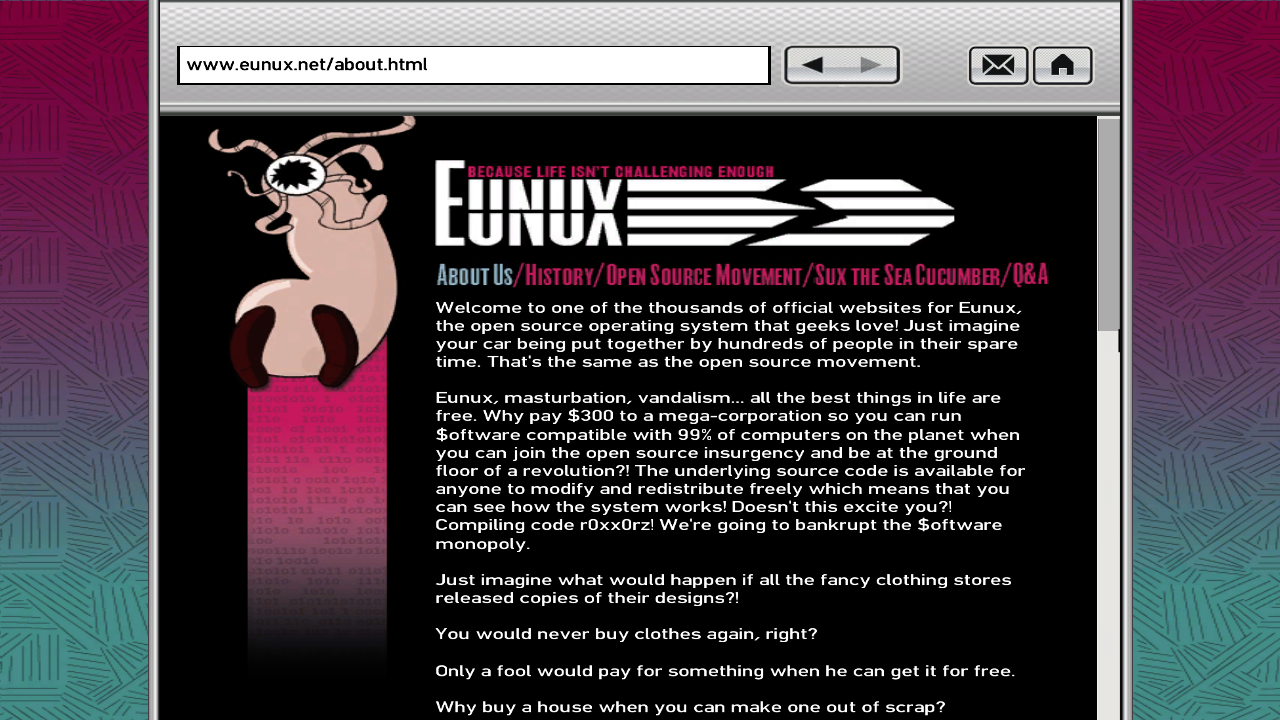Open the Open Source Movement section

coord(704,275)
